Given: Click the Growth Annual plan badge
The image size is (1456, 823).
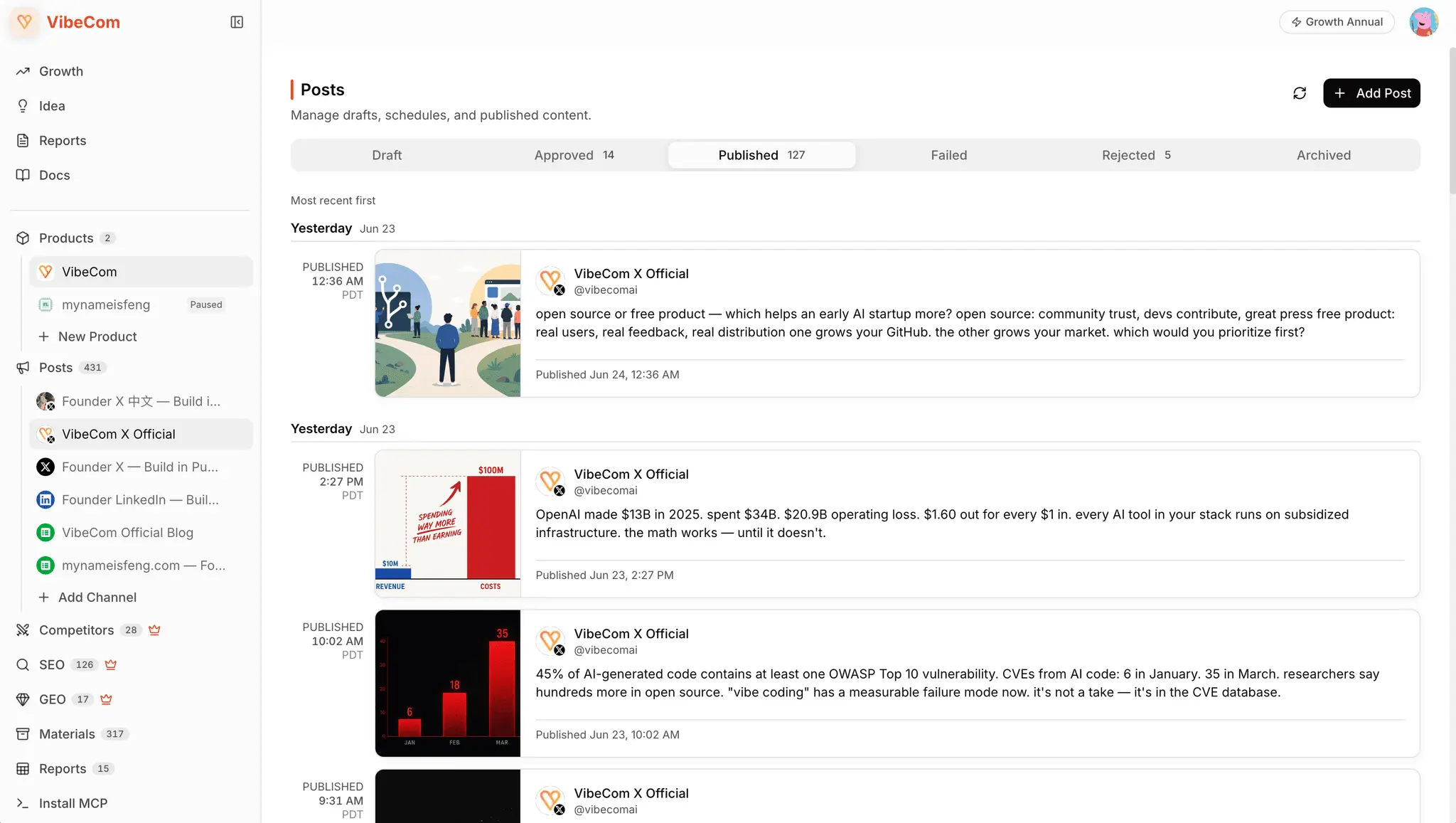Looking at the screenshot, I should click(x=1337, y=22).
